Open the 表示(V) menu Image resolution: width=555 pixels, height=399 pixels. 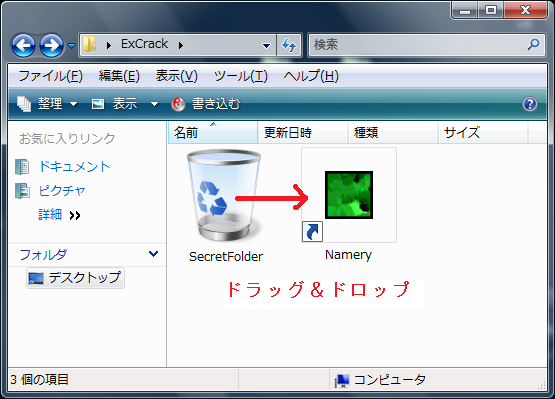click(x=177, y=76)
